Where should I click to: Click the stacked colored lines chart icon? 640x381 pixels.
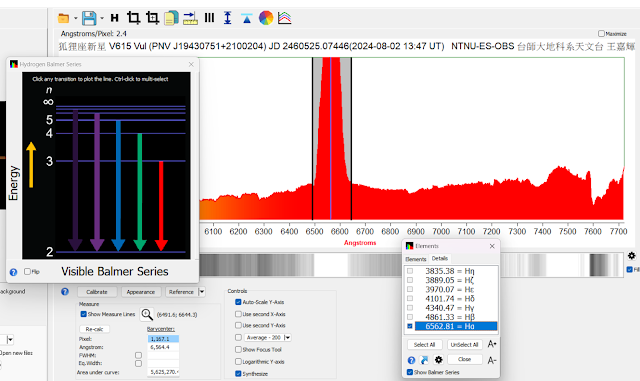coord(284,18)
